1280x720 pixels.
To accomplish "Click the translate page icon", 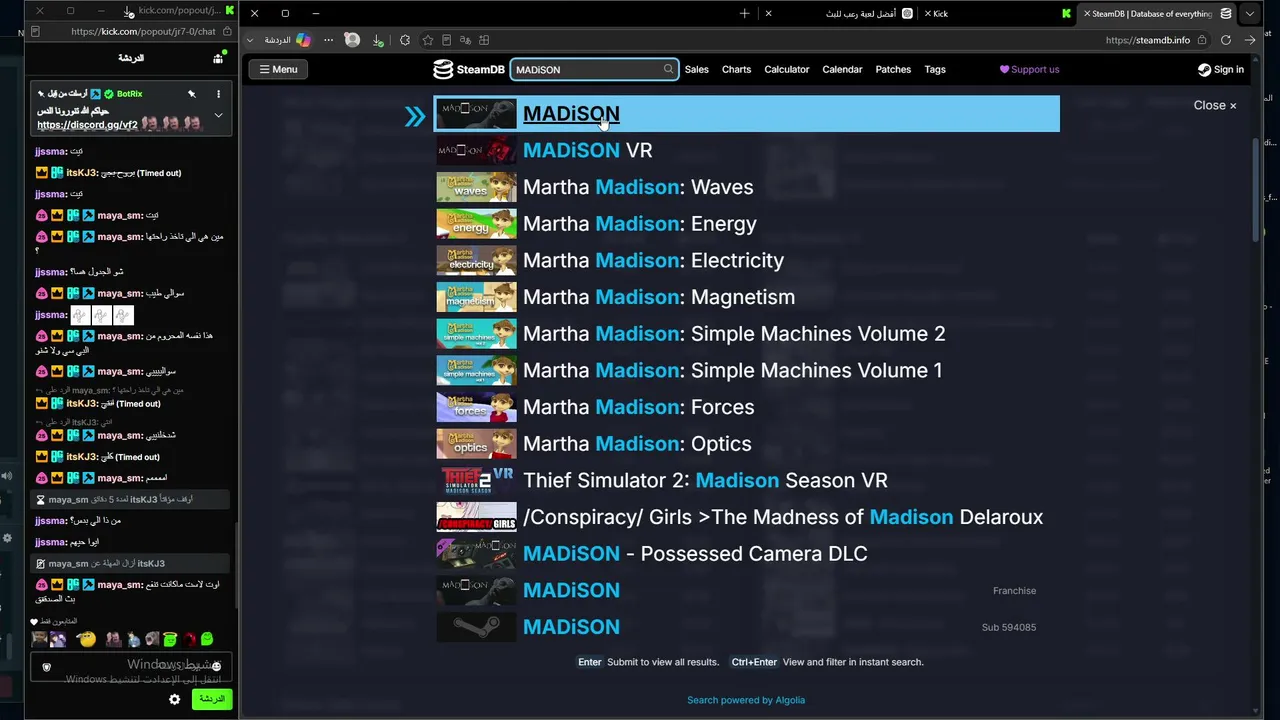I will pos(465,40).
